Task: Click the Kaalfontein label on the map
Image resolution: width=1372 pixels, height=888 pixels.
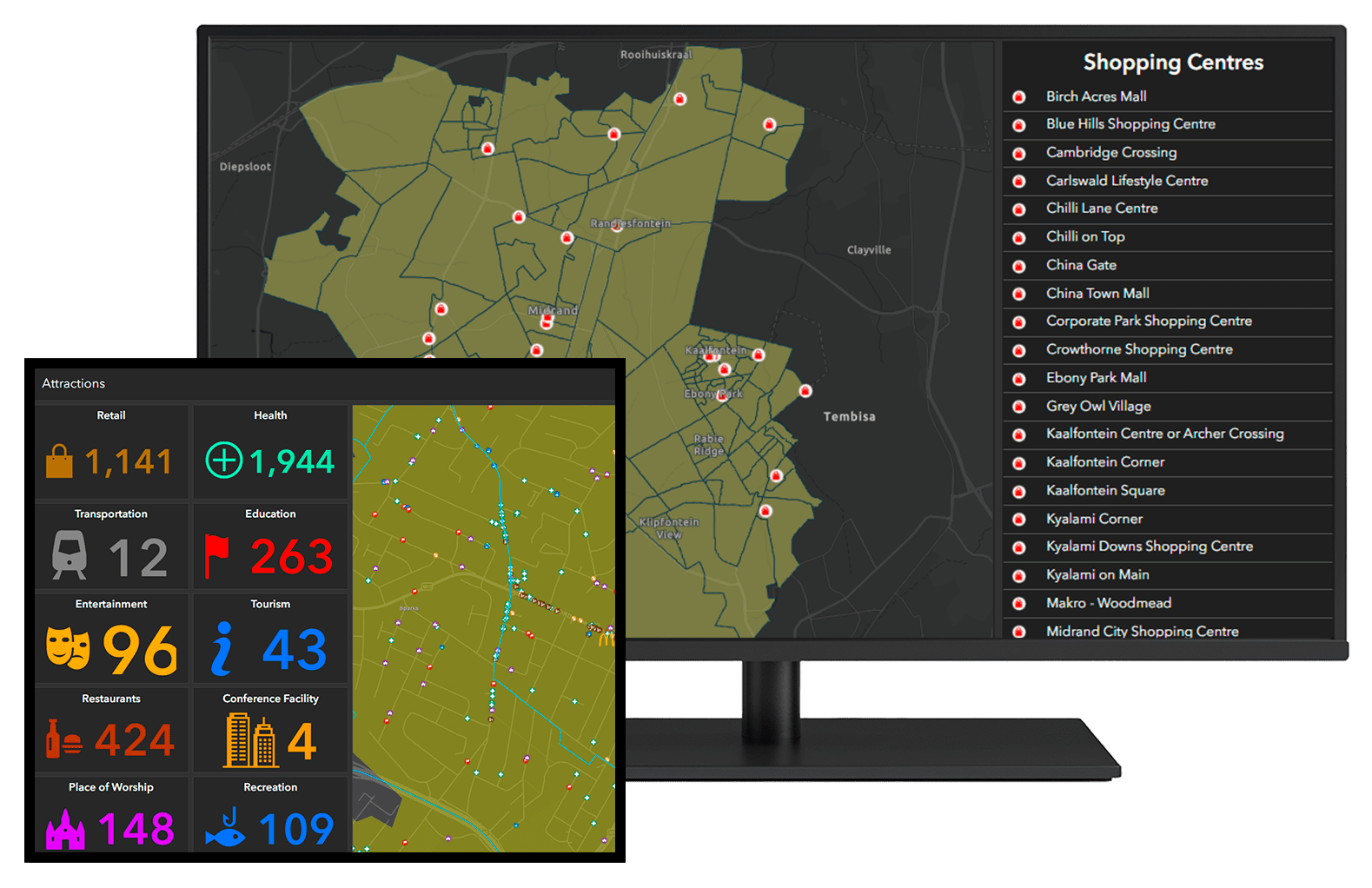Action: 716,350
